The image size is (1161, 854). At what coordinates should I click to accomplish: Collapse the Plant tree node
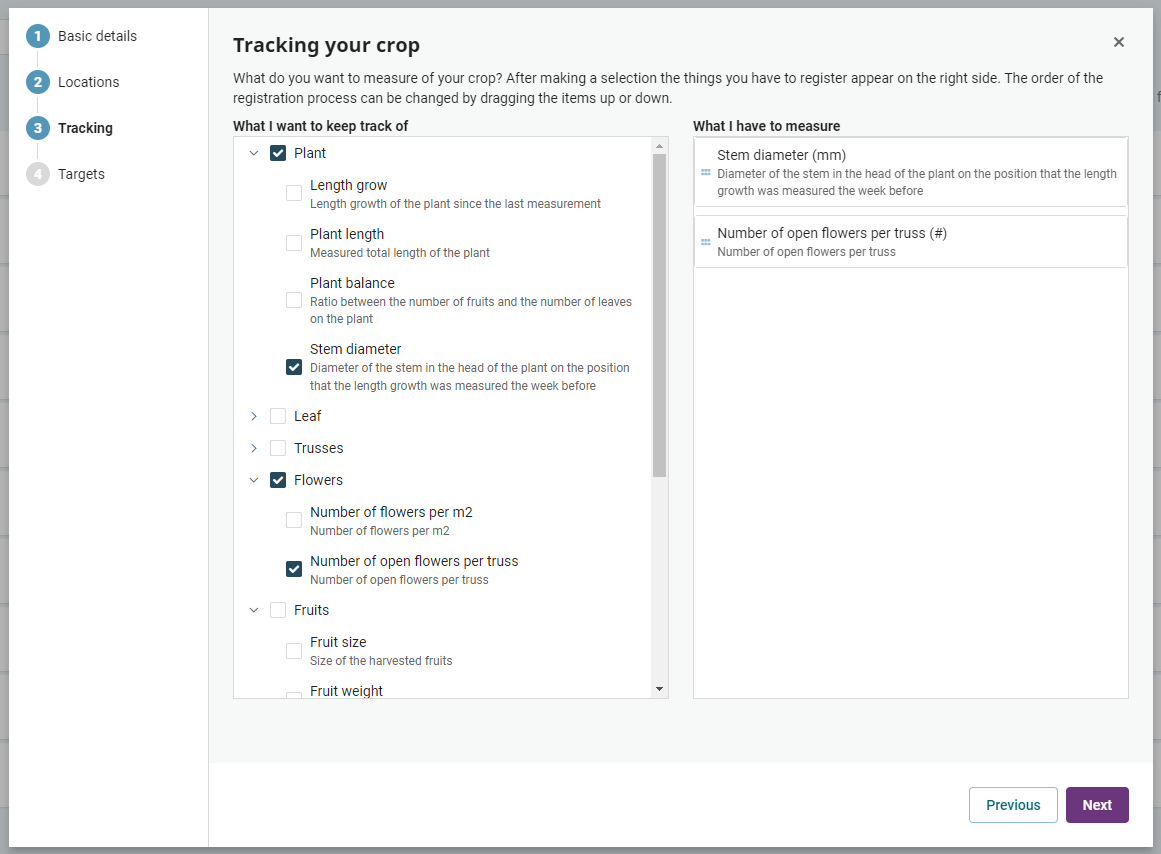coord(254,153)
